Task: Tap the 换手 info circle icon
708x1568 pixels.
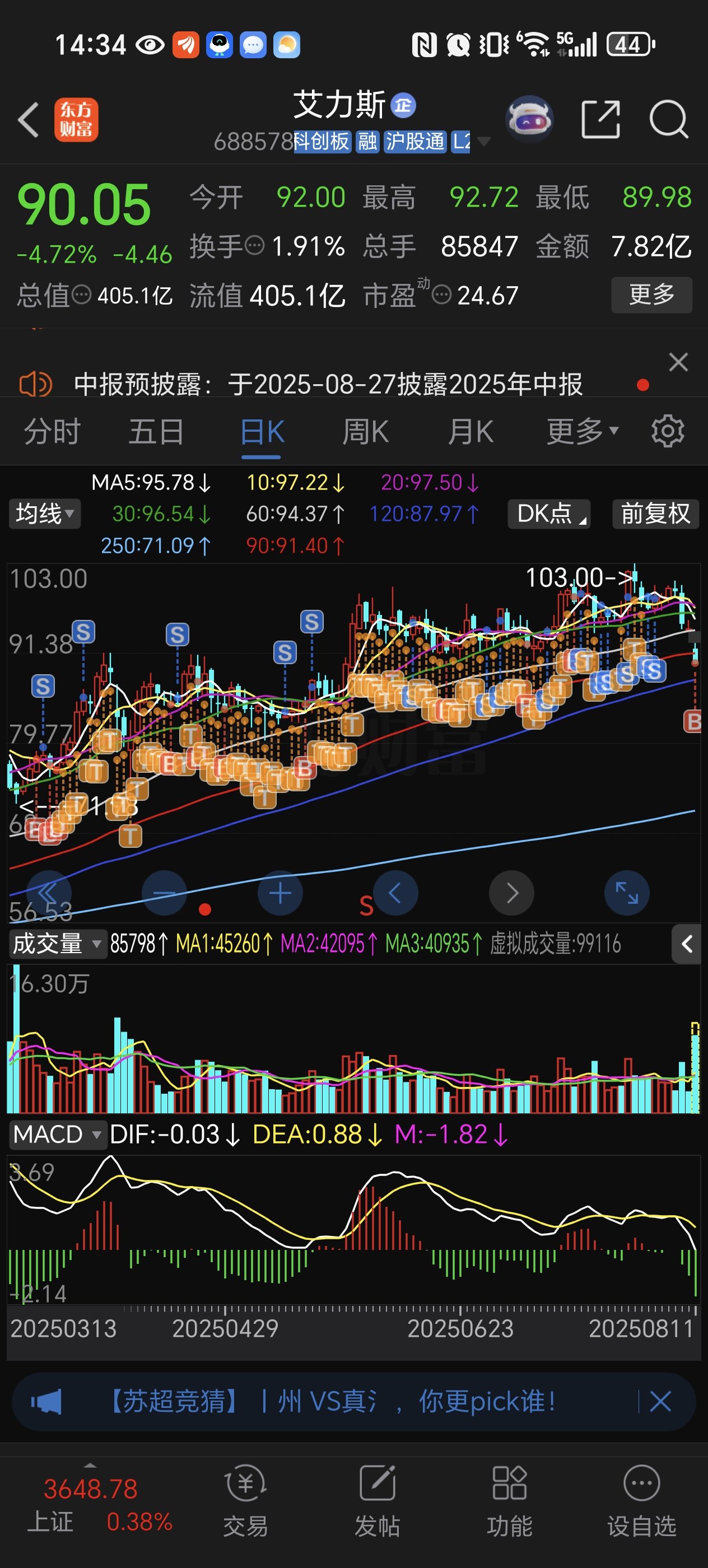Action: click(254, 246)
